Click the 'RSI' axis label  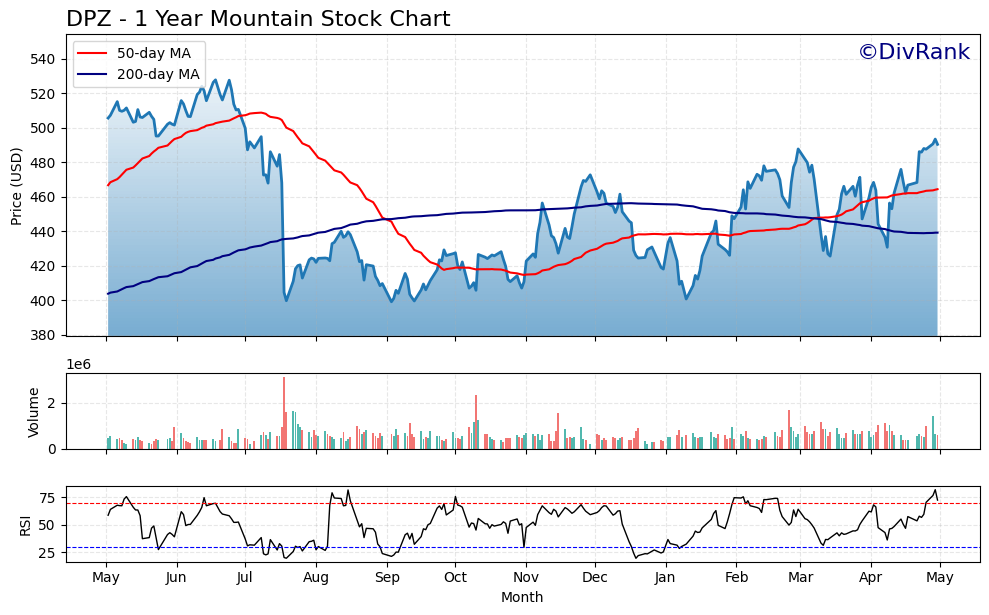click(25, 525)
